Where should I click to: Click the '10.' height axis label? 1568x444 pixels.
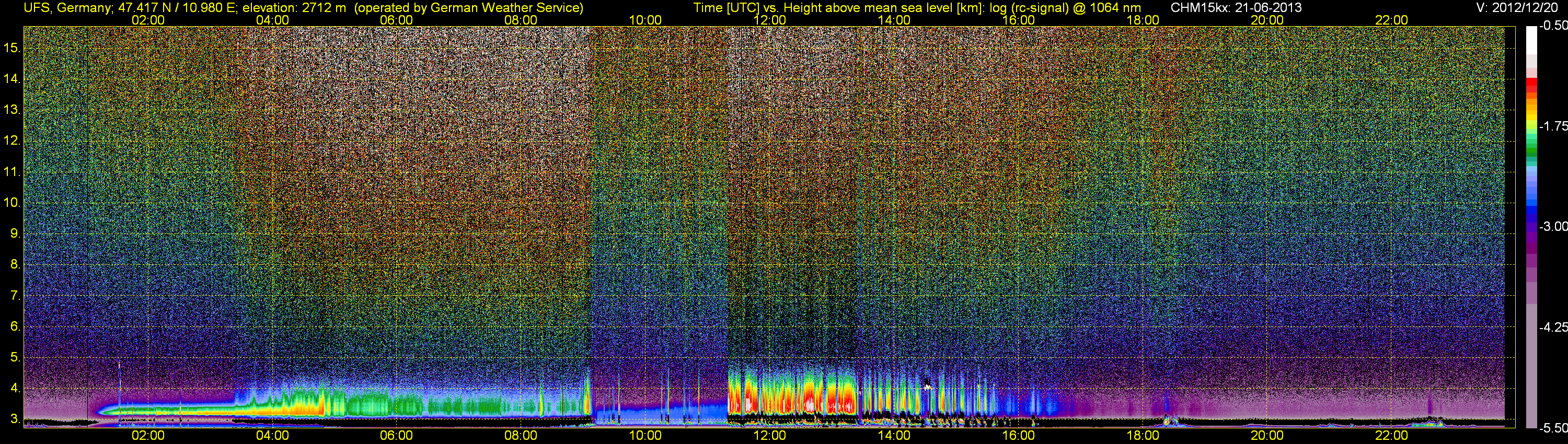pyautogui.click(x=12, y=203)
